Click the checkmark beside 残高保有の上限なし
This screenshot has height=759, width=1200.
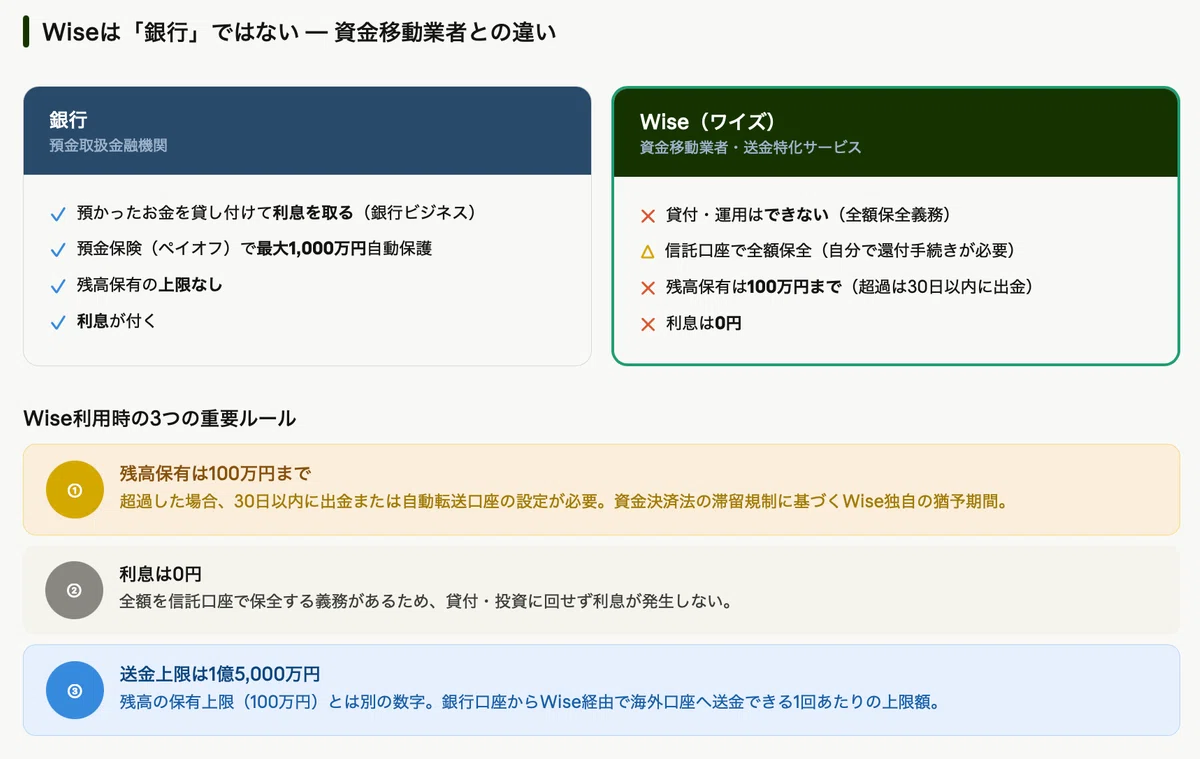58,286
